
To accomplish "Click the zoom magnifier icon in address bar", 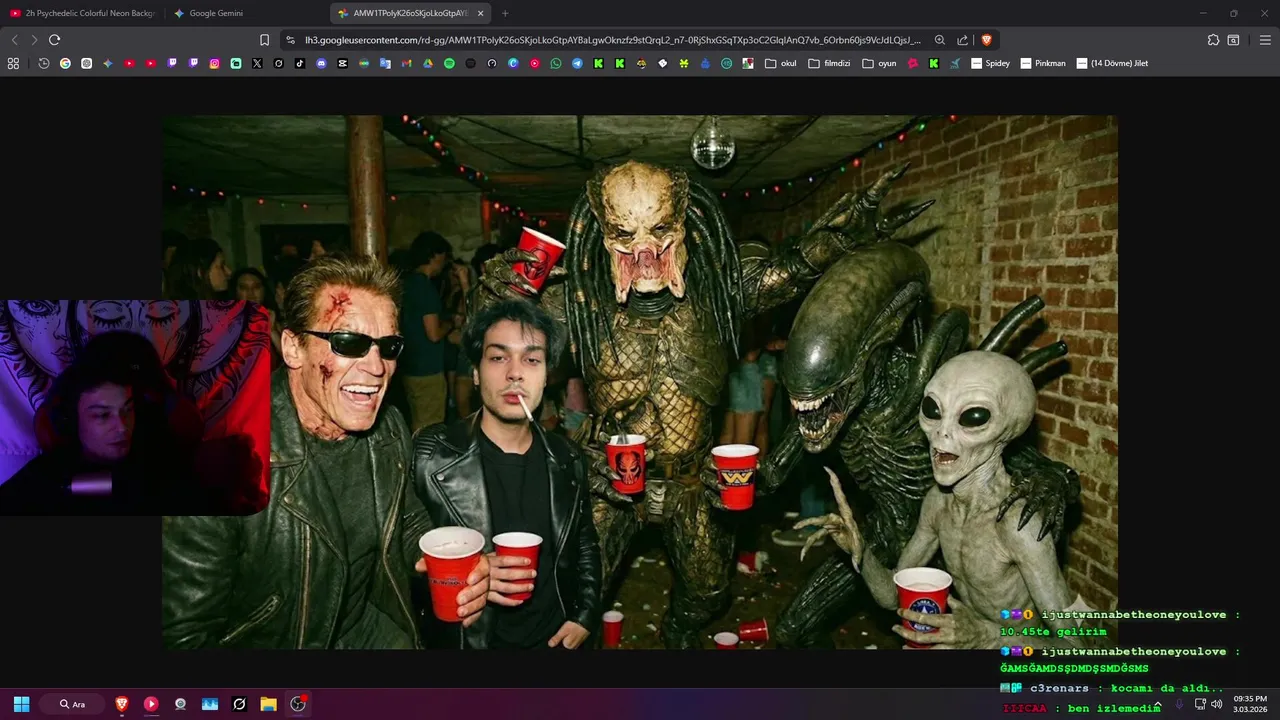I will 940,40.
